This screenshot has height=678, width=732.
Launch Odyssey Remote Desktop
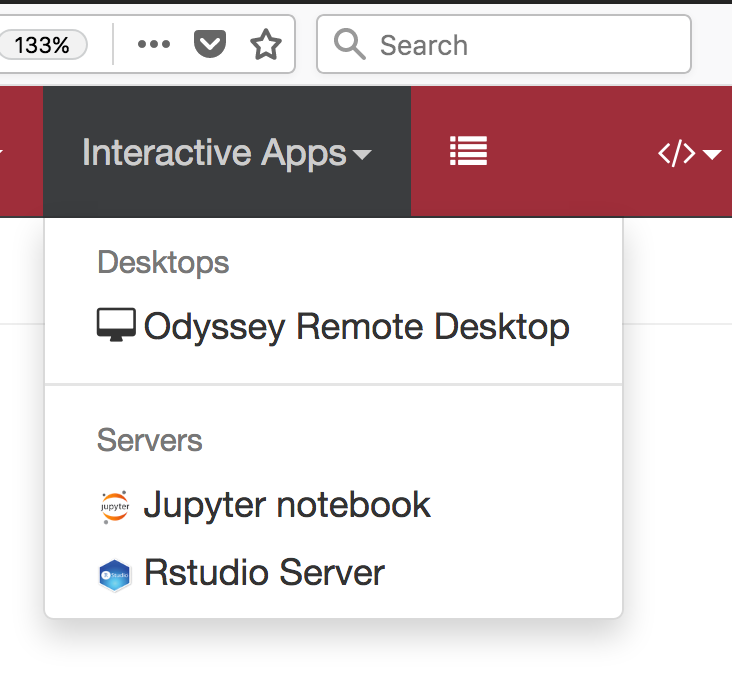tap(333, 326)
